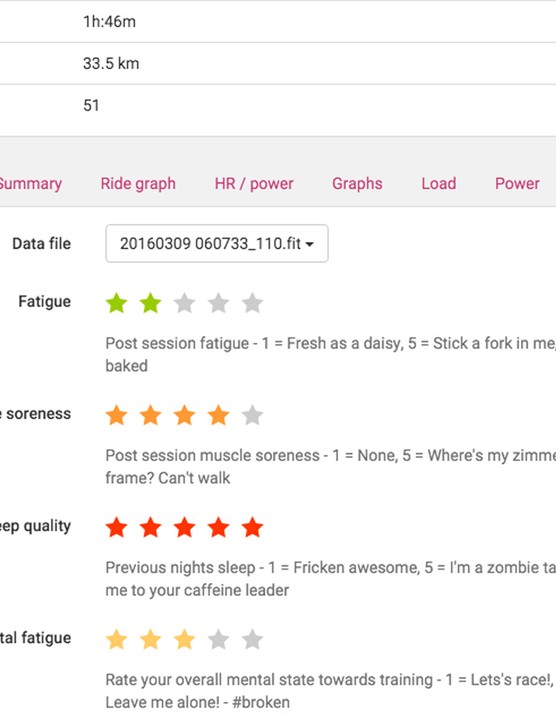Set mental fatigue to five stars
The width and height of the screenshot is (556, 723).
click(x=253, y=639)
